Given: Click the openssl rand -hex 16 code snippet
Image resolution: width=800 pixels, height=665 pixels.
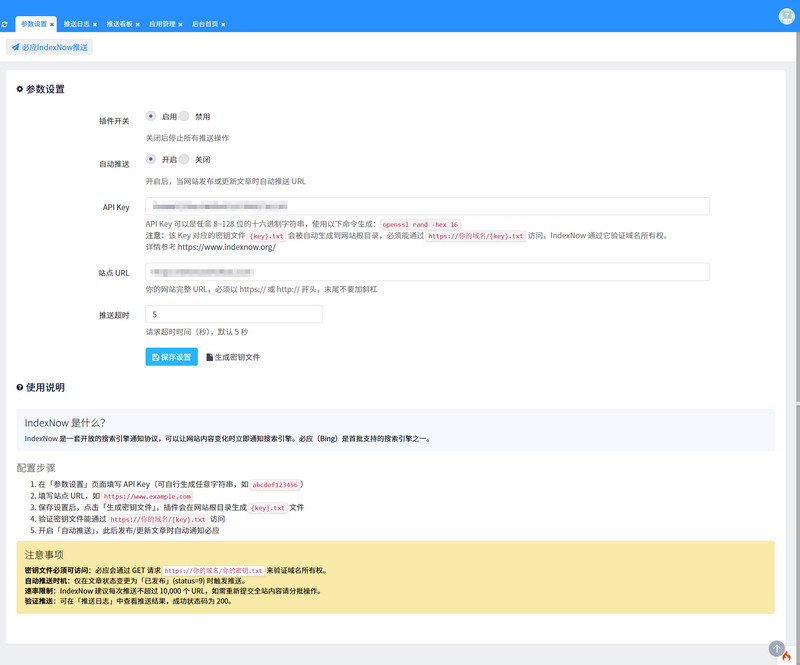Looking at the screenshot, I should [x=420, y=225].
